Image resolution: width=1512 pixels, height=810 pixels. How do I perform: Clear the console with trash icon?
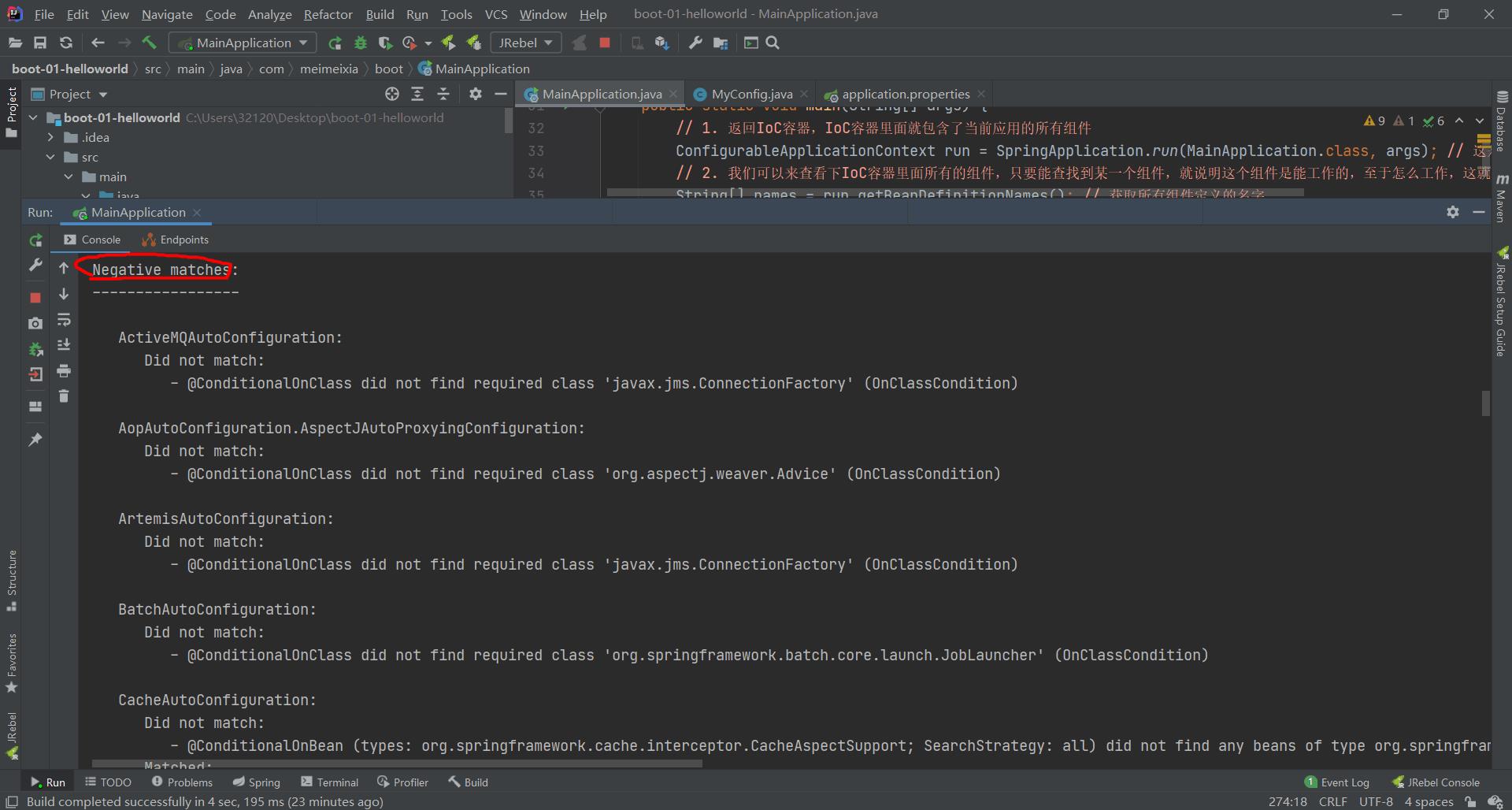click(64, 396)
